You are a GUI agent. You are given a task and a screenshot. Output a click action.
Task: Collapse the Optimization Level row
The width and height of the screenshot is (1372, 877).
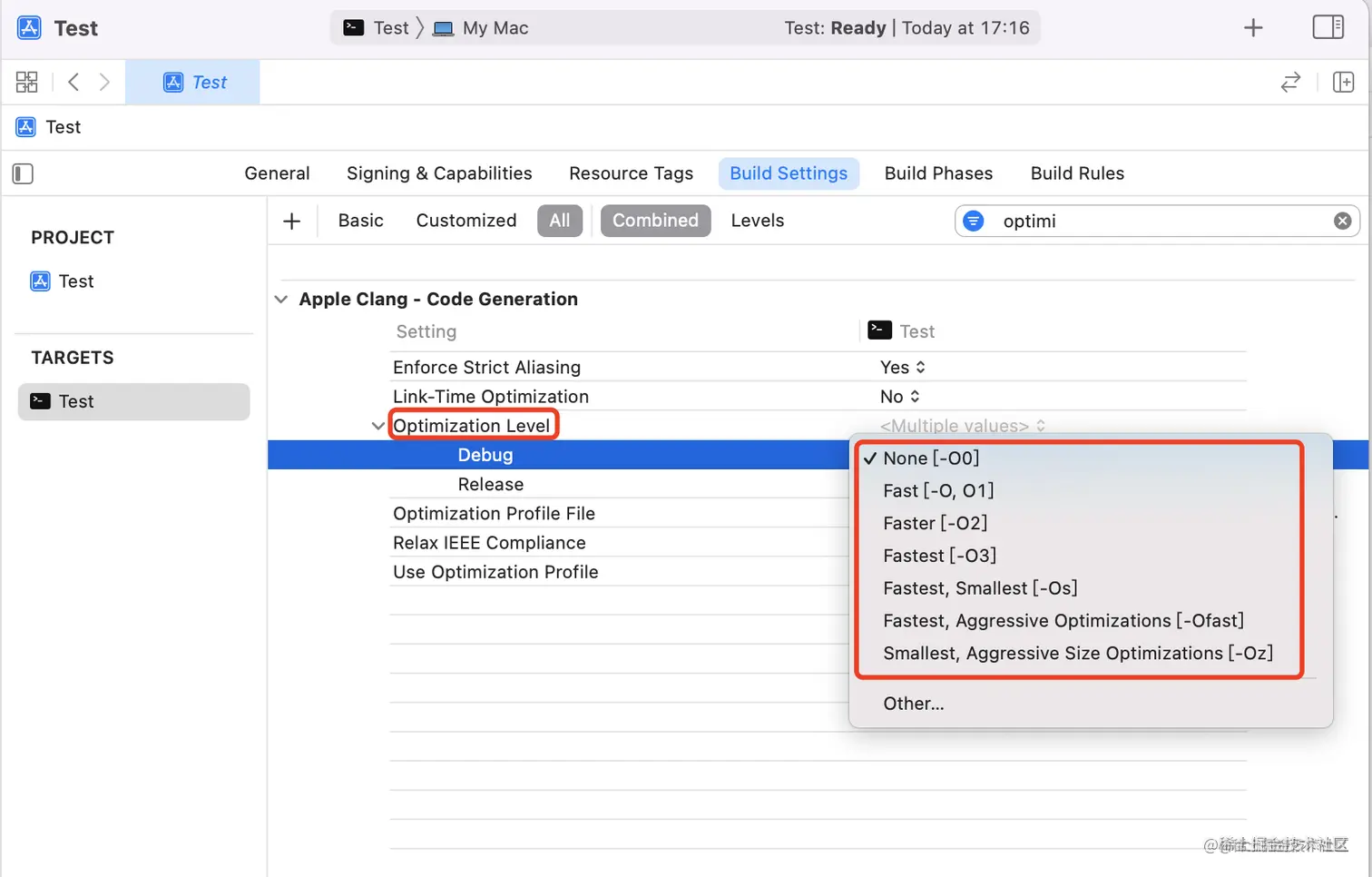click(x=377, y=426)
